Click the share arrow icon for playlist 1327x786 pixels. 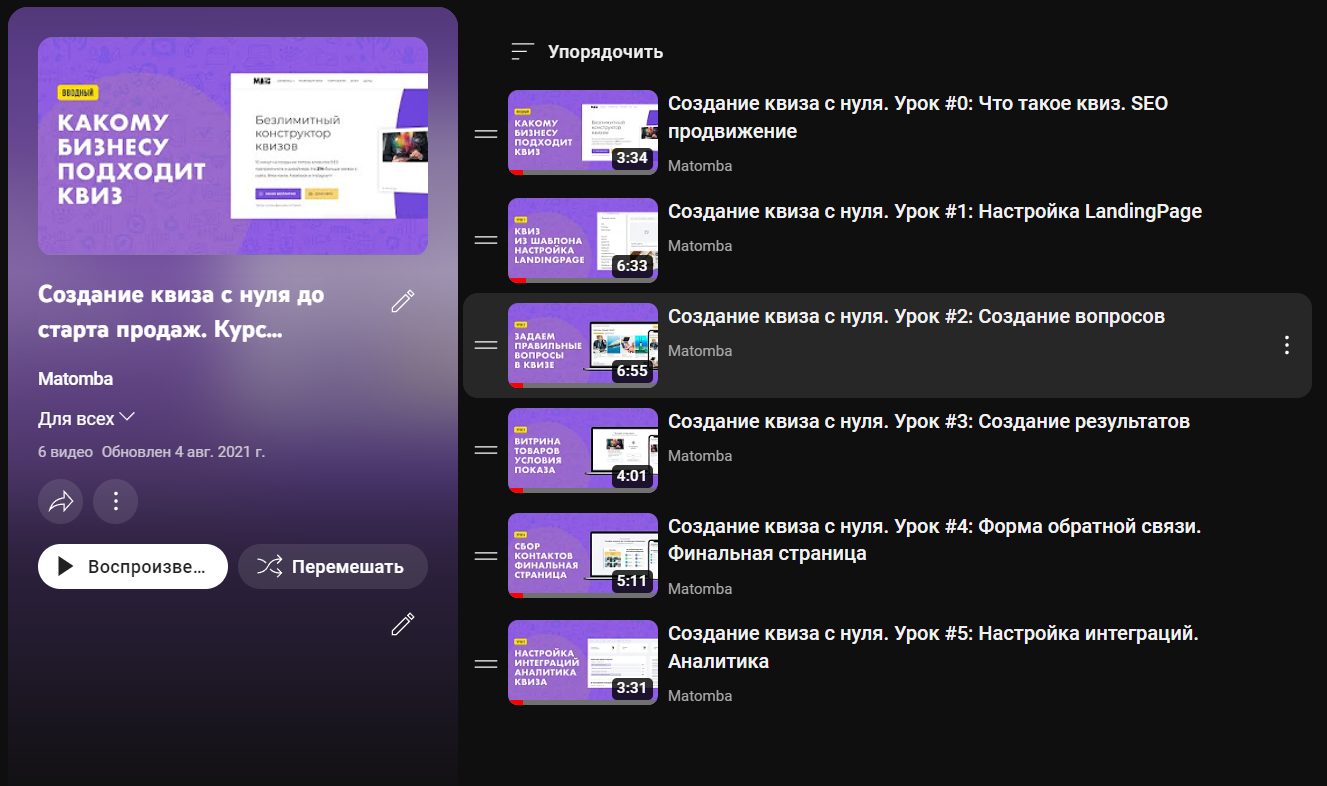tap(61, 502)
